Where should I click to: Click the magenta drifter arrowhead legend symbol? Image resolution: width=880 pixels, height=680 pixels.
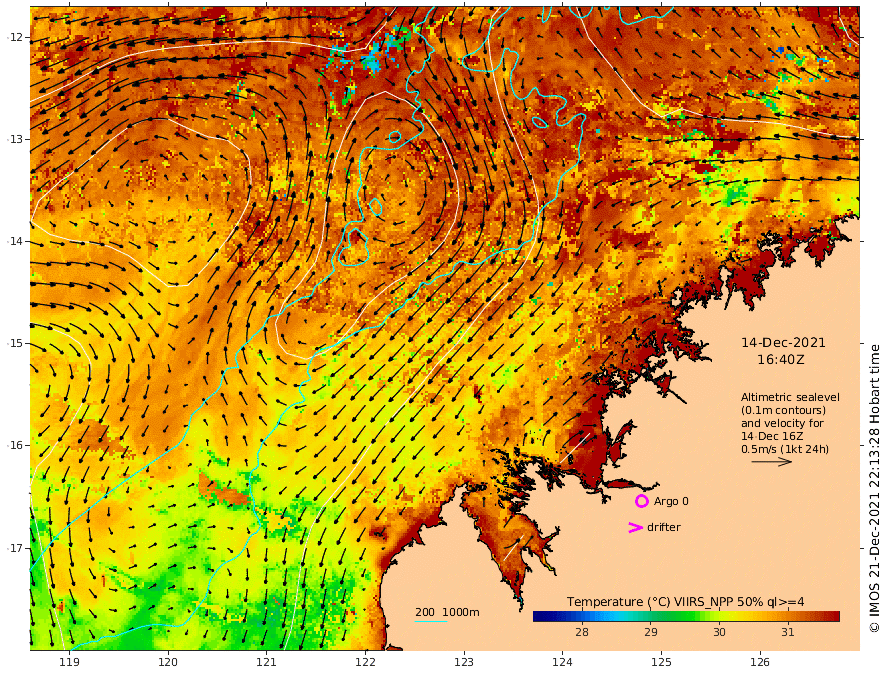pos(635,527)
